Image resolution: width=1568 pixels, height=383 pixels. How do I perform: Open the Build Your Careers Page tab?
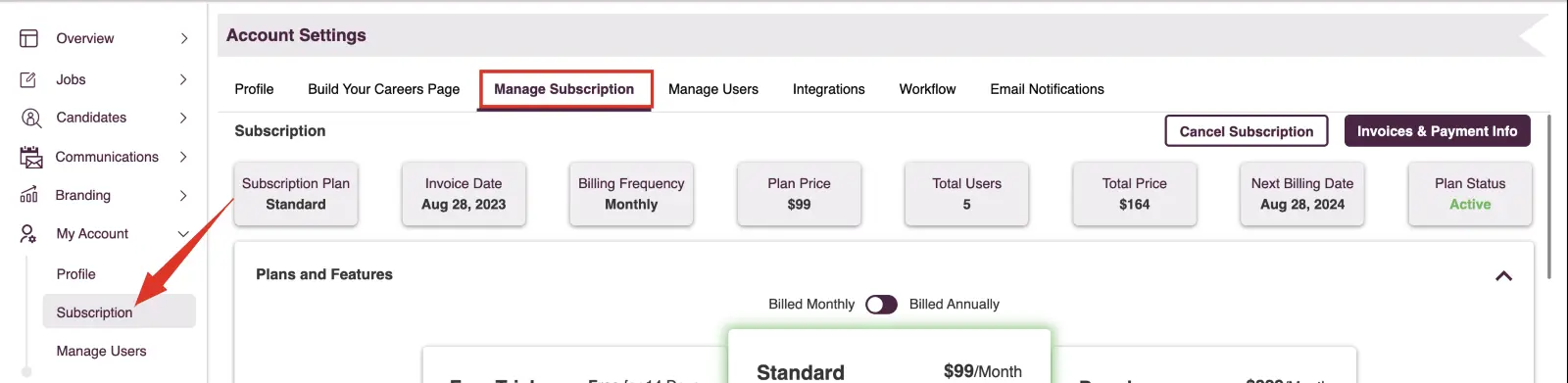point(384,89)
